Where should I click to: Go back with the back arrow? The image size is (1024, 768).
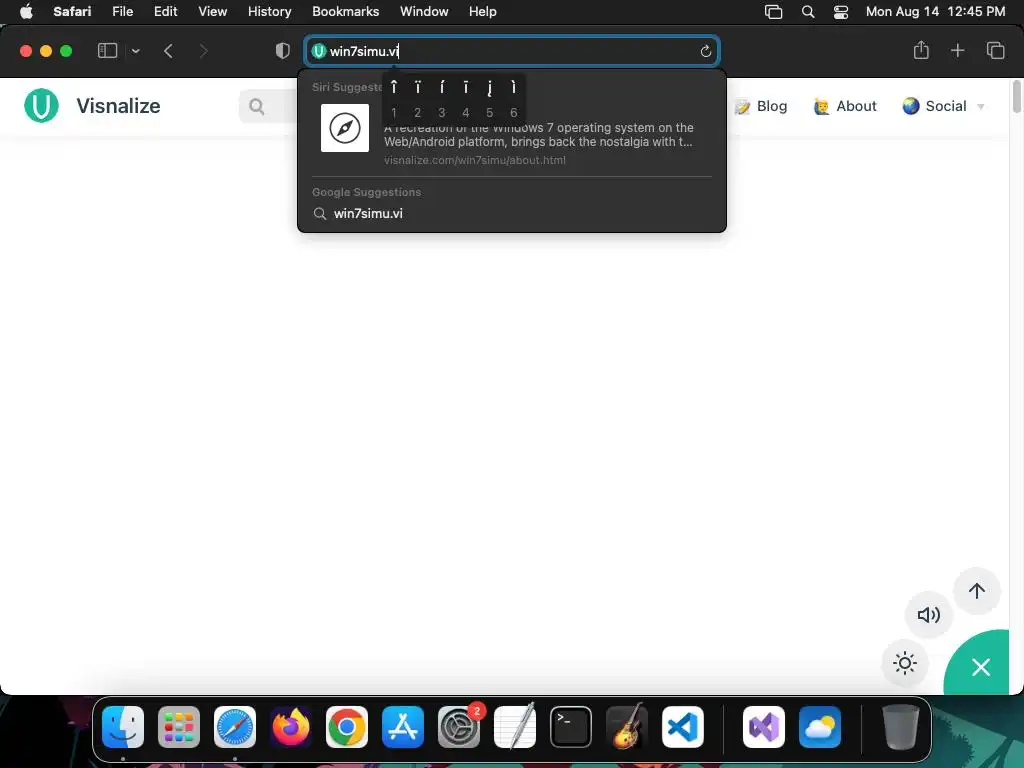pos(168,51)
